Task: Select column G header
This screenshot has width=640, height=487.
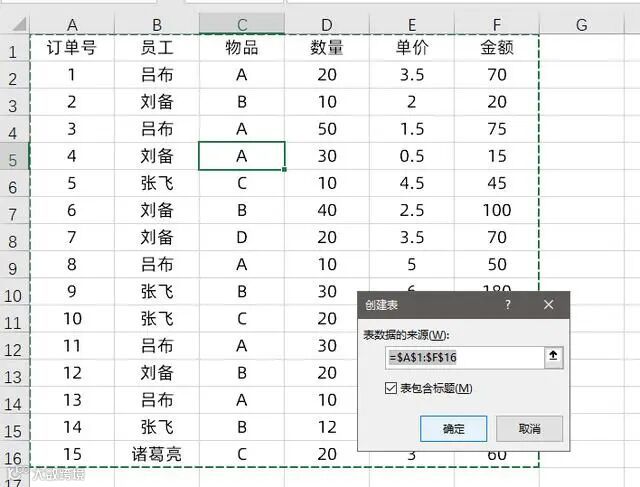Action: click(x=582, y=24)
